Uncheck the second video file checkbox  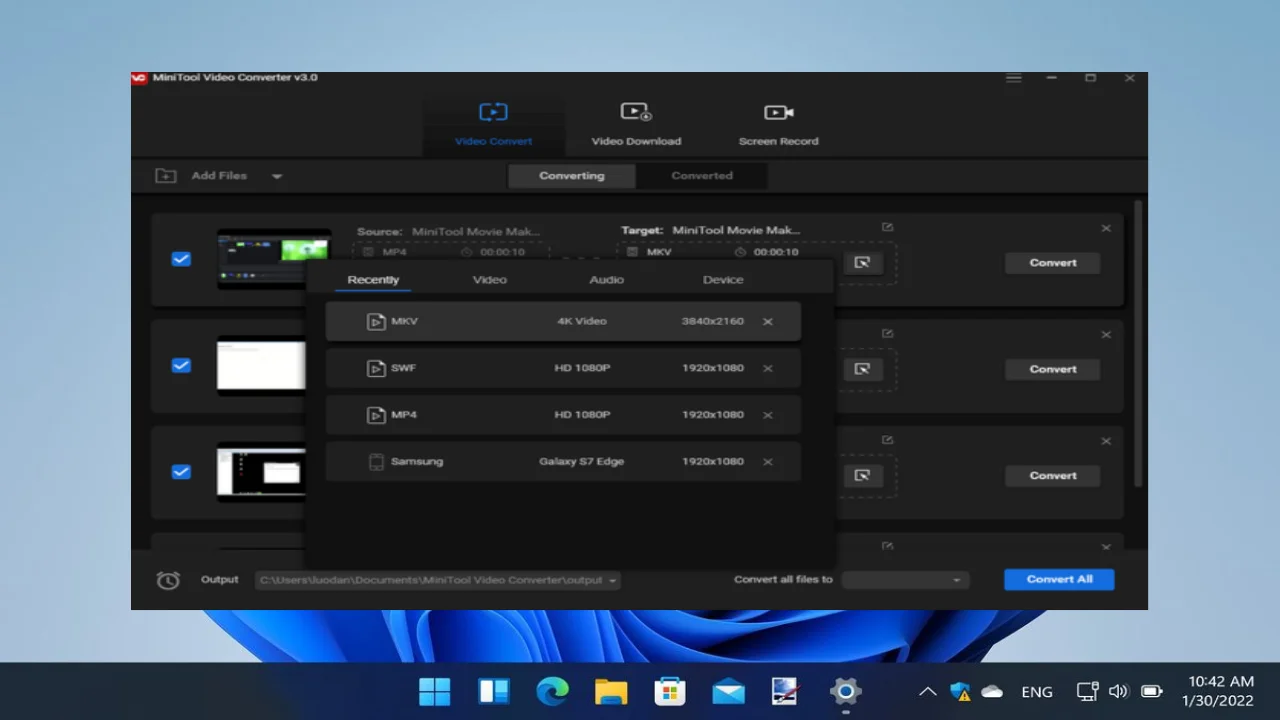coord(181,365)
